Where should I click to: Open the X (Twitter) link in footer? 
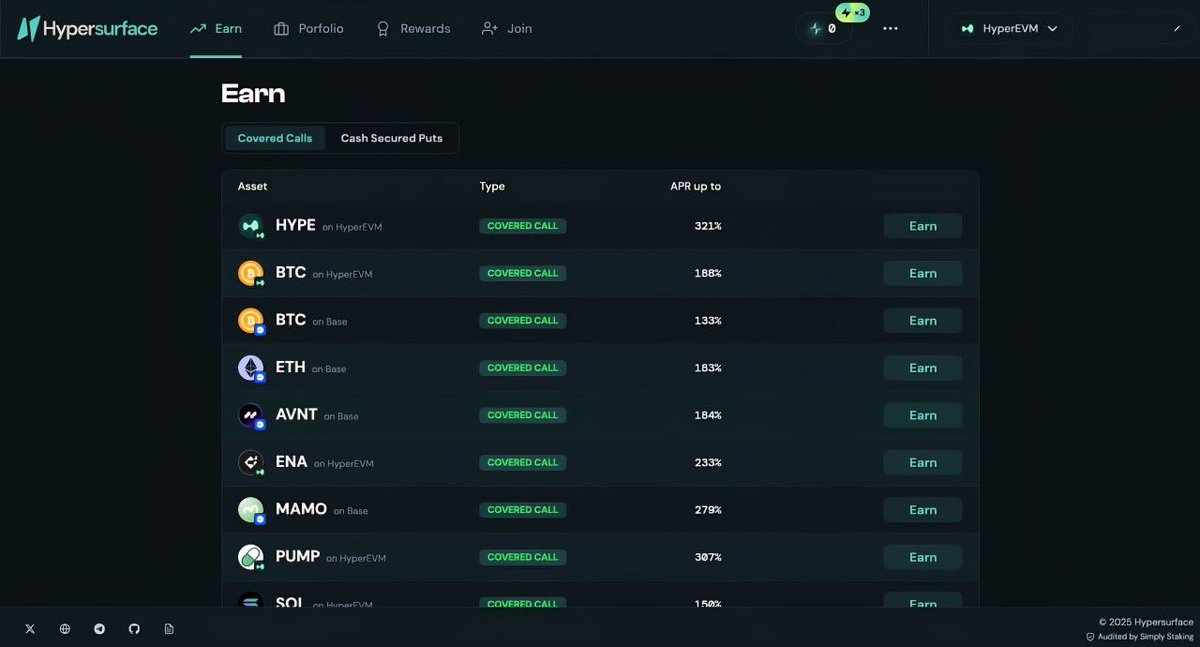[x=29, y=629]
